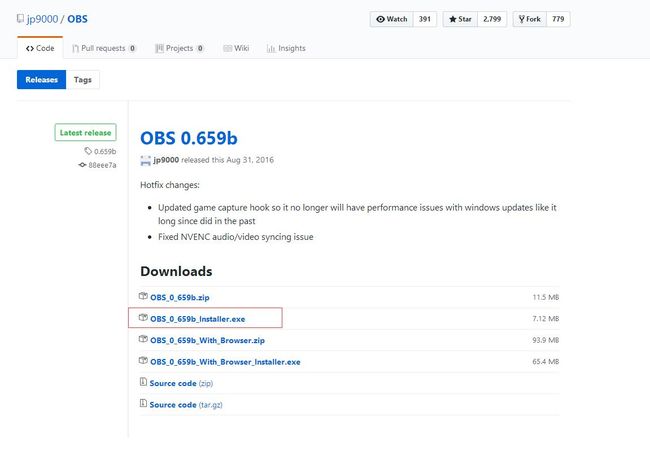This screenshot has height=460, width=650.
Task: Select the Tags button
Action: pos(82,80)
